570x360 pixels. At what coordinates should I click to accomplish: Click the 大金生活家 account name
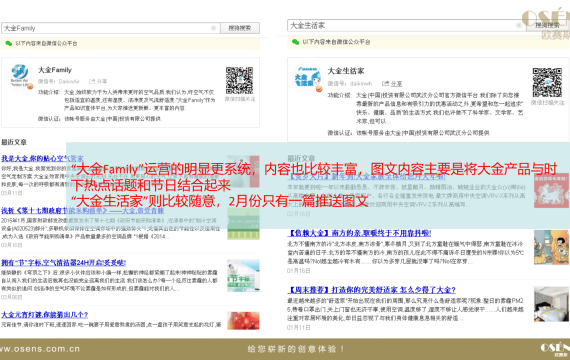point(346,71)
